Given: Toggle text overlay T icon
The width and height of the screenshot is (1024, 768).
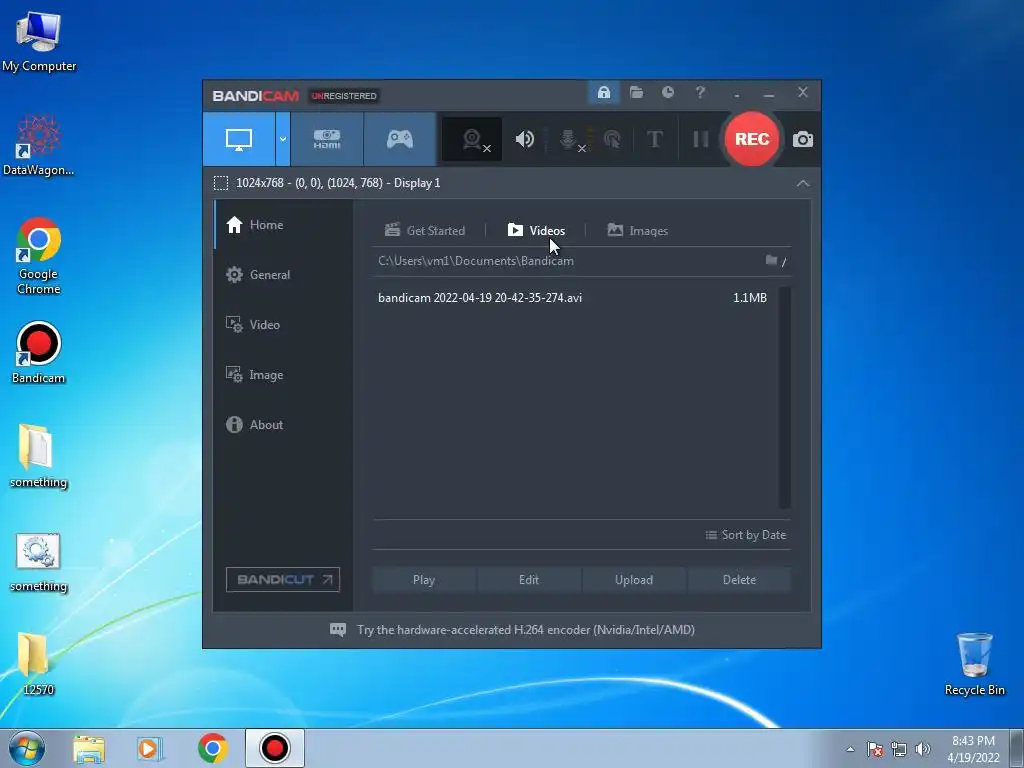Looking at the screenshot, I should click(654, 139).
